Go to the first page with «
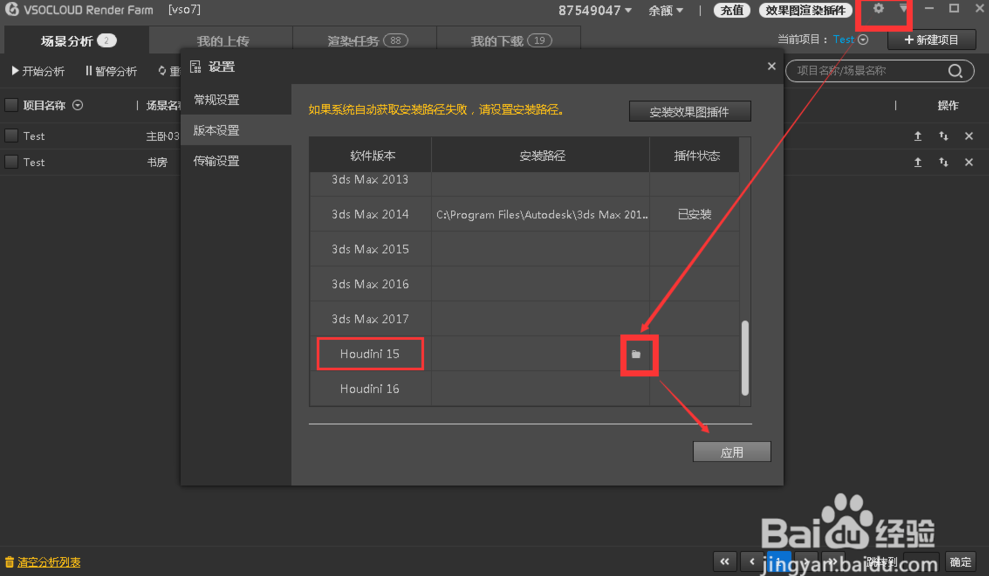989x576 pixels. click(725, 561)
